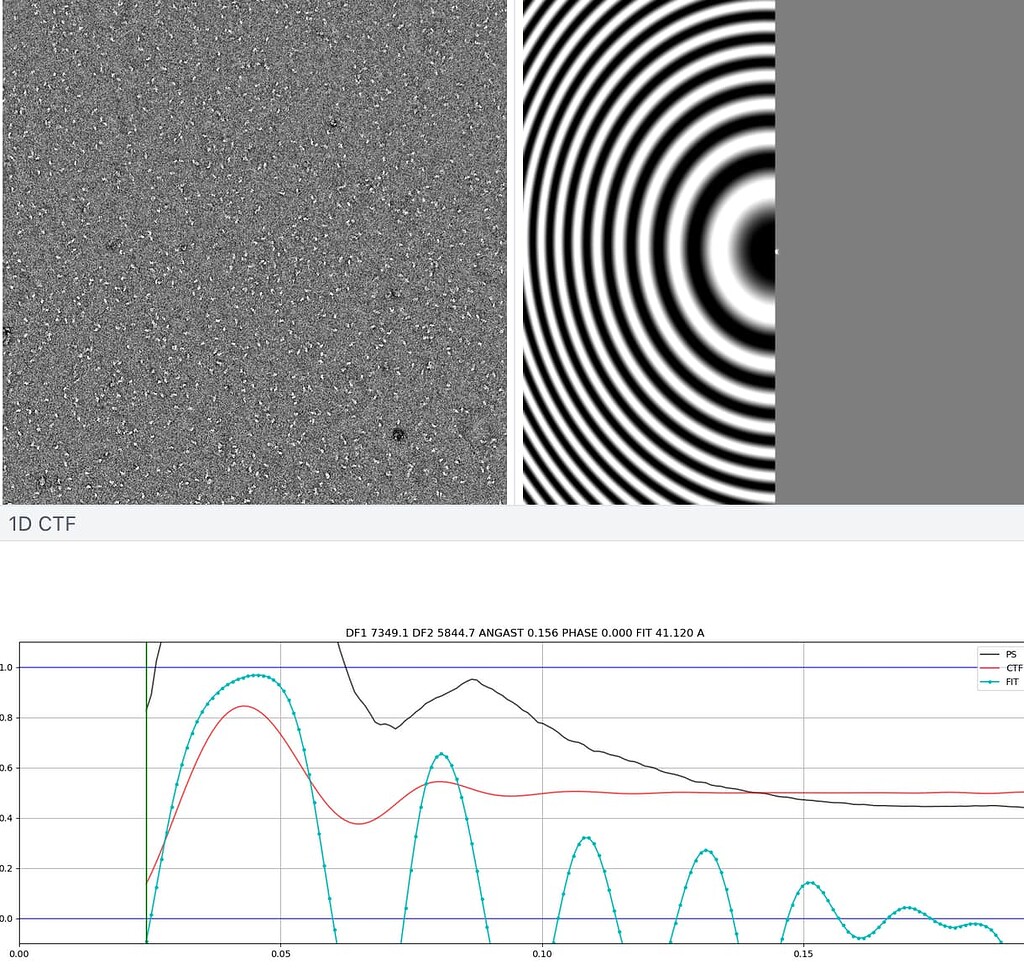Viewport: 1024px width, 968px height.
Task: Click the FIT legend entry
Action: click(1001, 681)
